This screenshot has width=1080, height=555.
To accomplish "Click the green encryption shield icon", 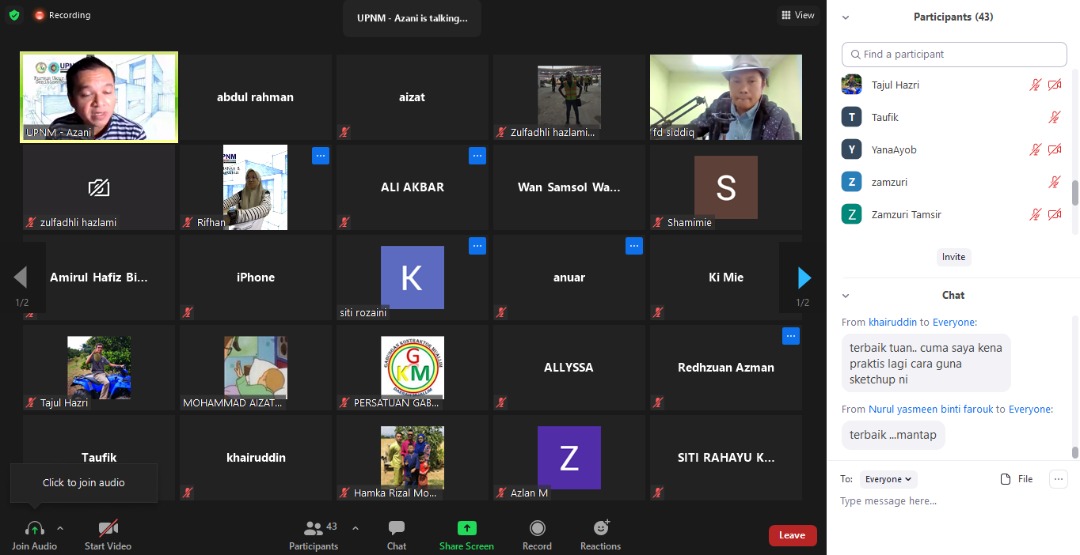I will click(x=14, y=15).
